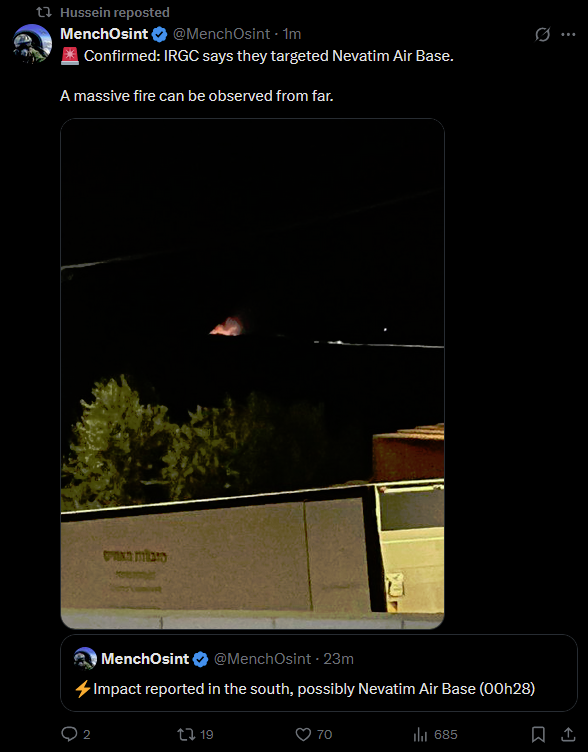Open the @MenchOsint handle link

[221, 34]
